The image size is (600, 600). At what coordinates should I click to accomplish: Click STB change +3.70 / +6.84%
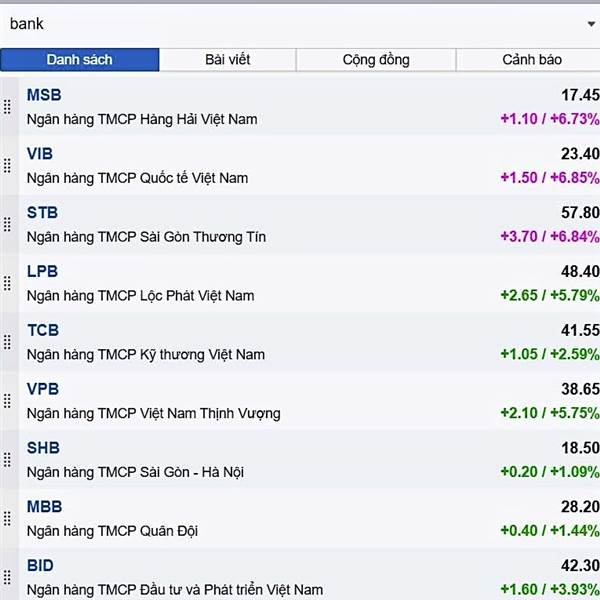(x=550, y=237)
